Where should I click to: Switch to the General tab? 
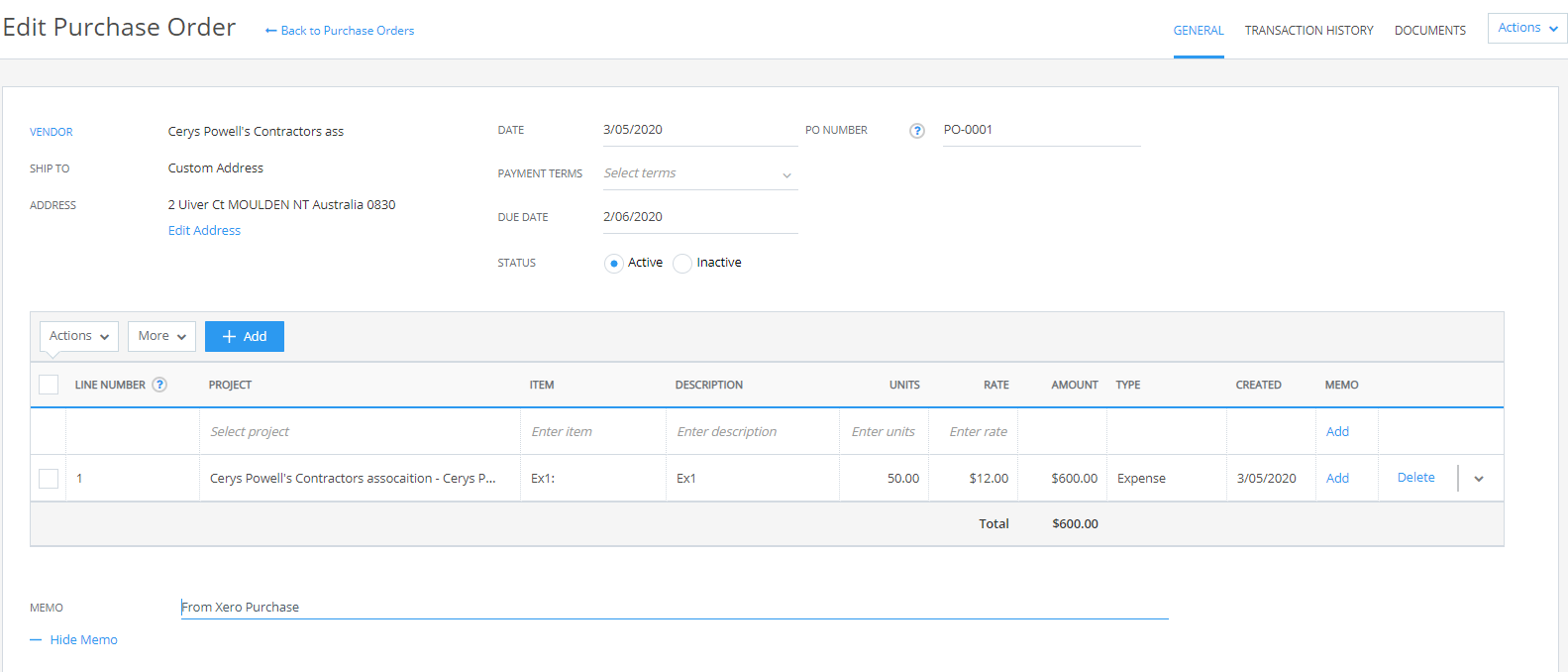1199,31
